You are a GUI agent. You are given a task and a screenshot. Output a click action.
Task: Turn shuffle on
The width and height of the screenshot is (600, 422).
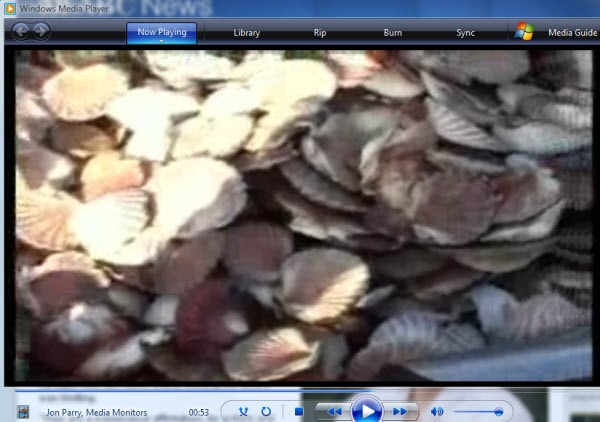[x=244, y=411]
